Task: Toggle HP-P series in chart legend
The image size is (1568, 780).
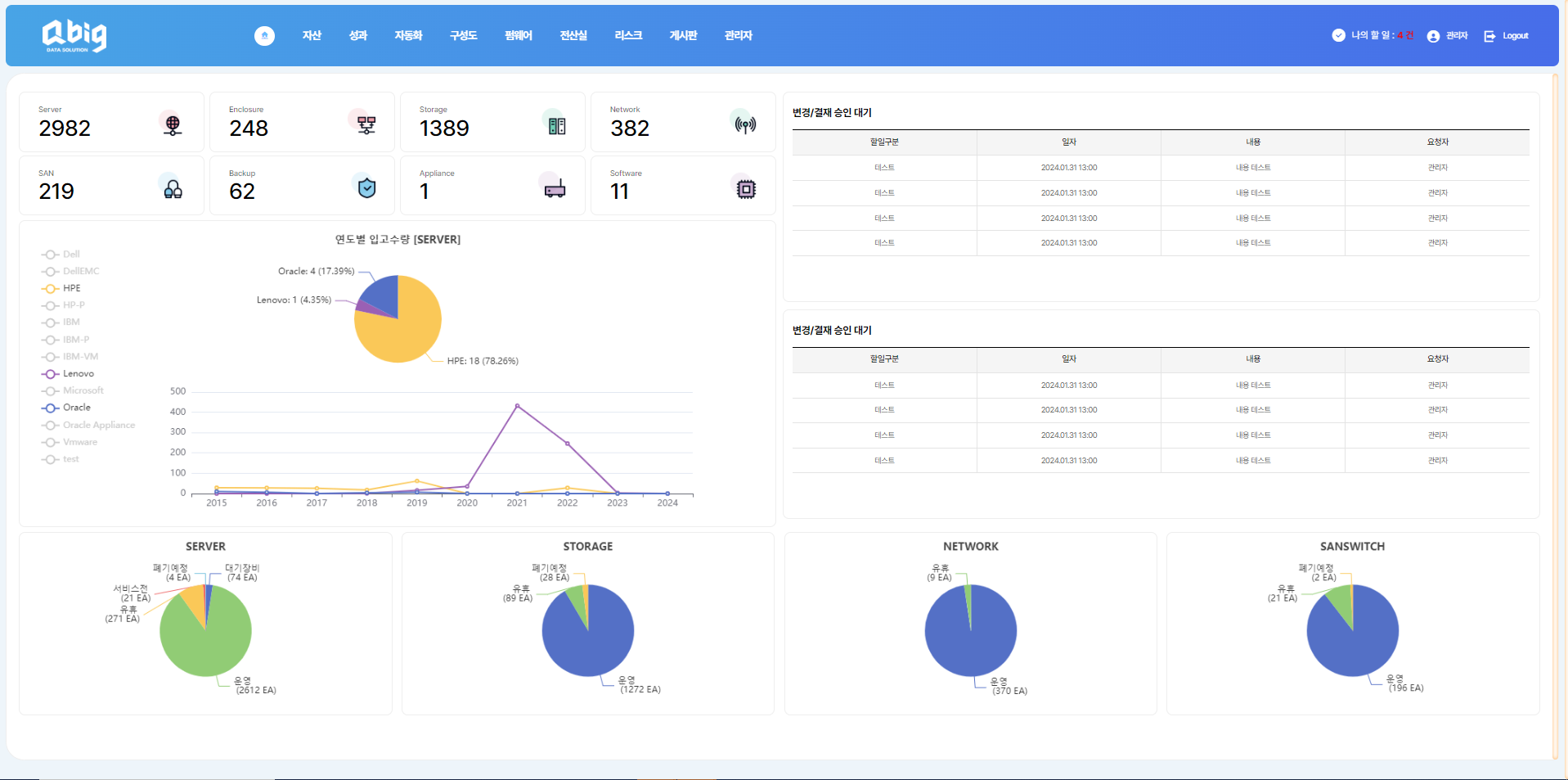Action: coord(63,305)
